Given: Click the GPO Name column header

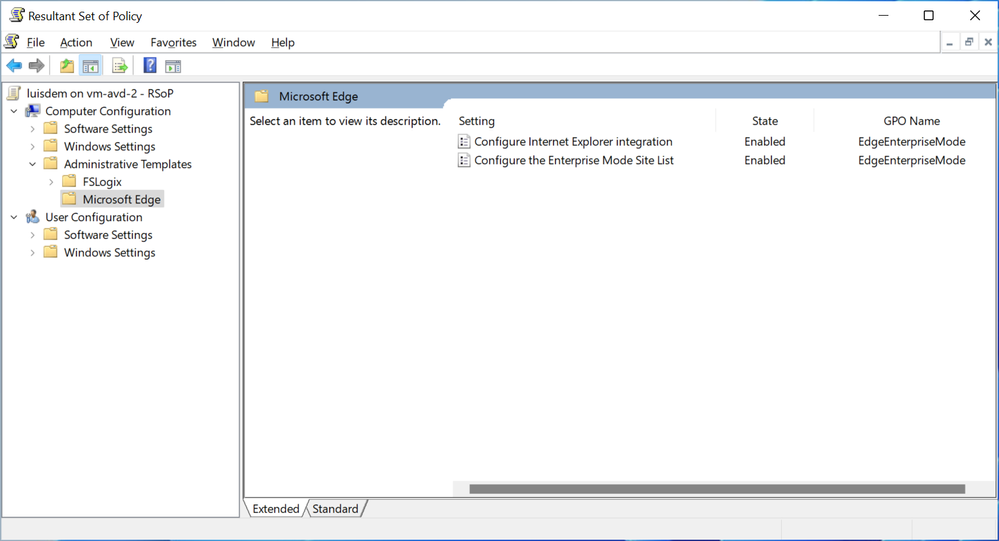Looking at the screenshot, I should [x=911, y=120].
